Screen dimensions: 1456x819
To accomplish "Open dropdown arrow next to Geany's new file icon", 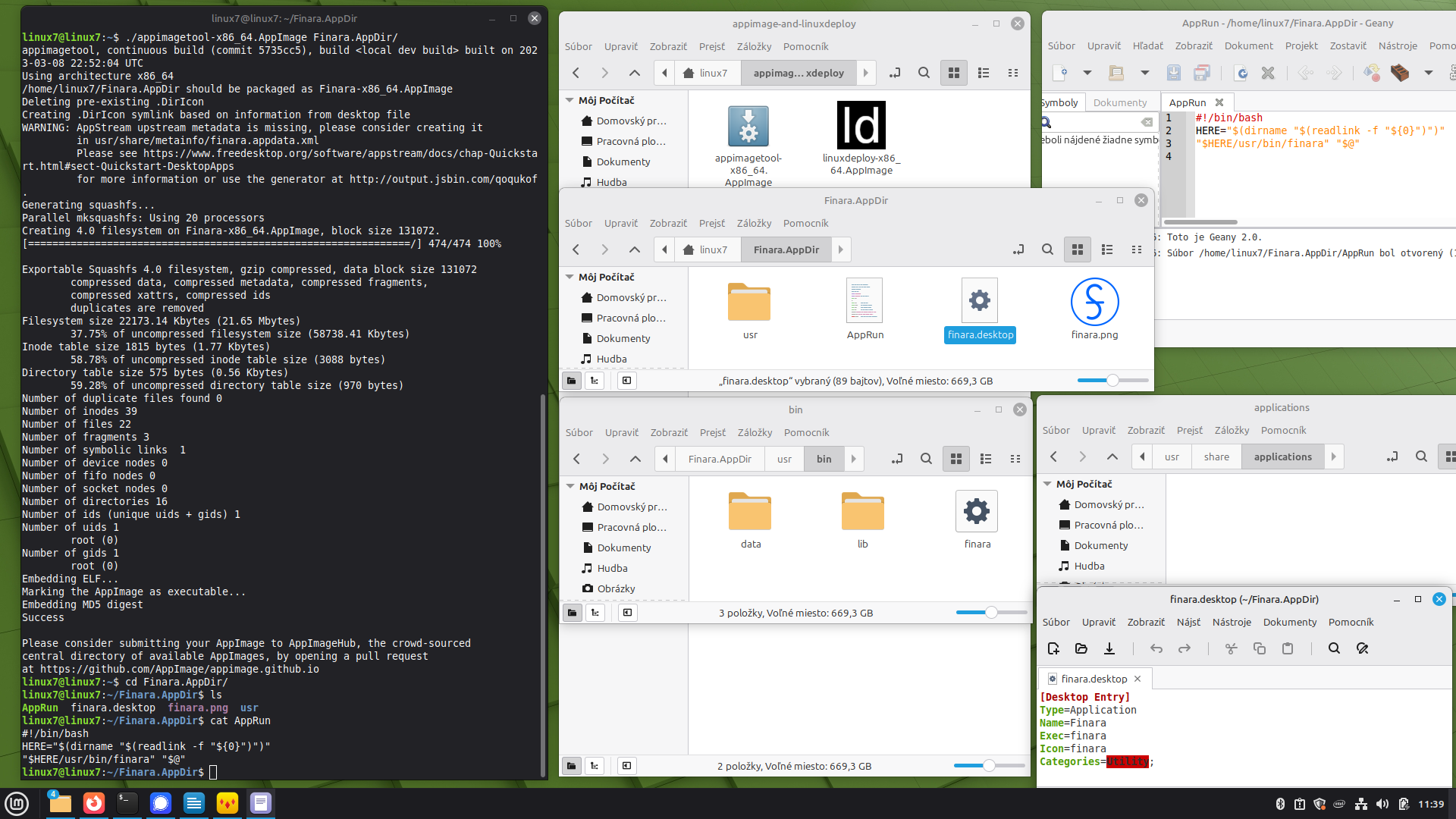I will click(x=1087, y=73).
